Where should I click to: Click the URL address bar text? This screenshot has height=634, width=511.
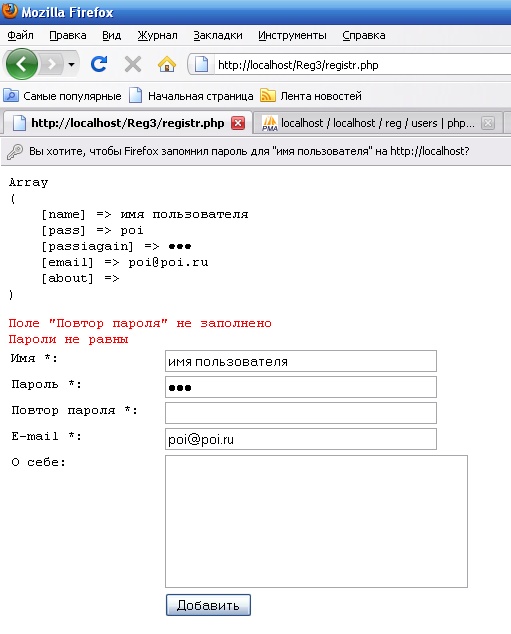coord(298,65)
